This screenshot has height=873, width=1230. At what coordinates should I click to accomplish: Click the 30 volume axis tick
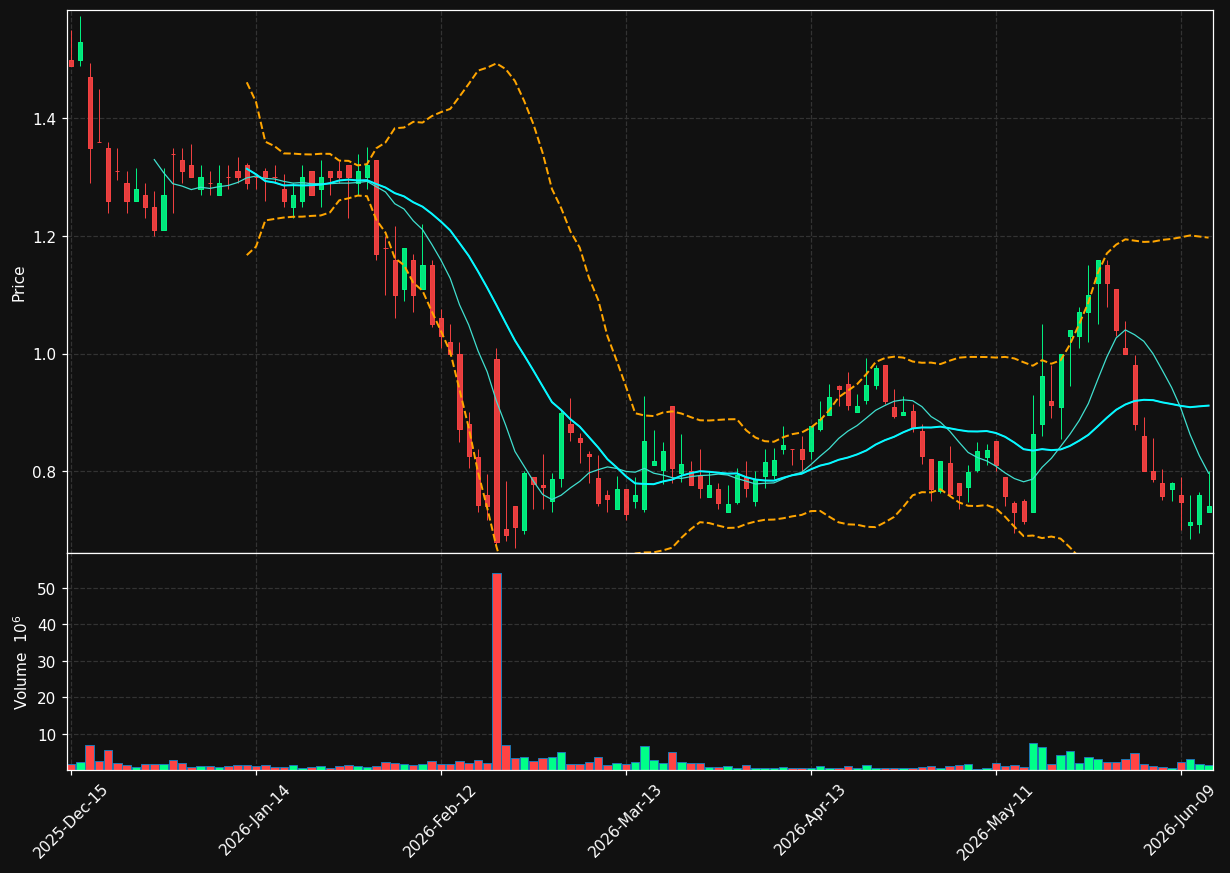[x=47, y=662]
